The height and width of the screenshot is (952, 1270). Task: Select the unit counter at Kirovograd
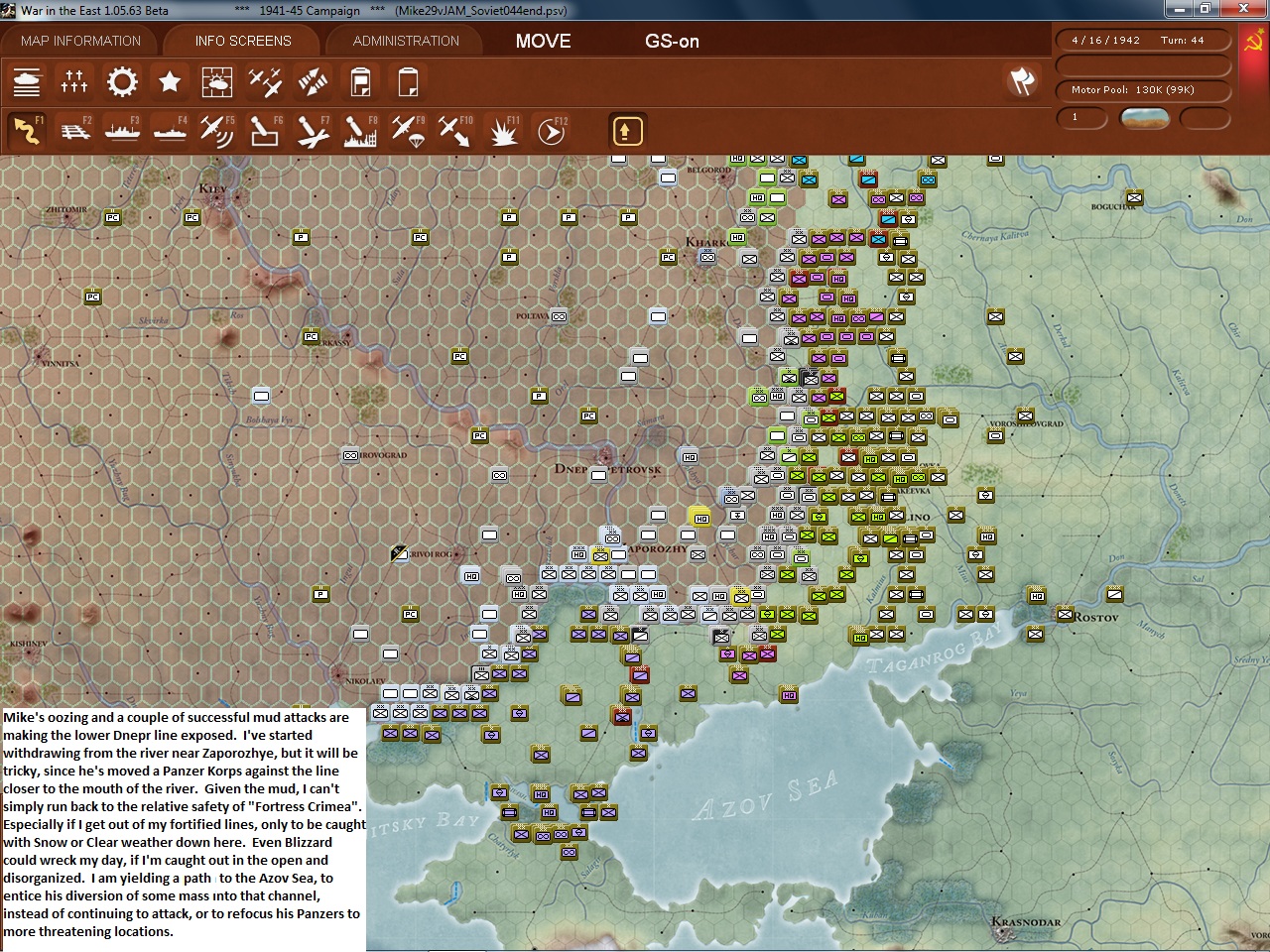tap(350, 455)
